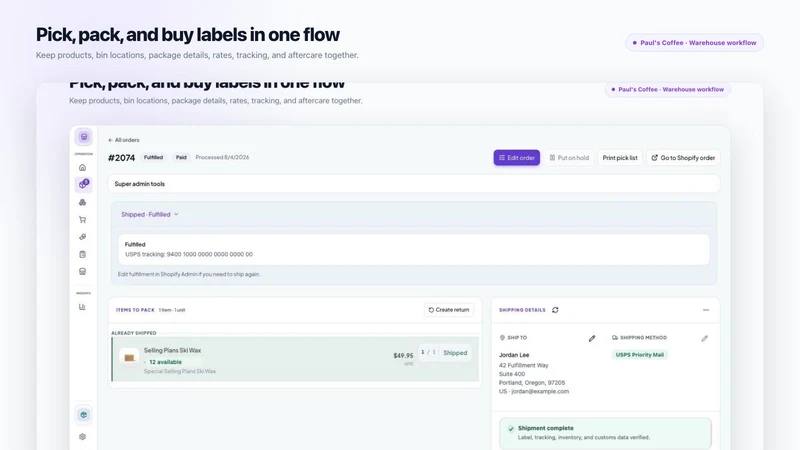Click the 12 available stock text
The height and width of the screenshot is (450, 800).
[x=165, y=362]
